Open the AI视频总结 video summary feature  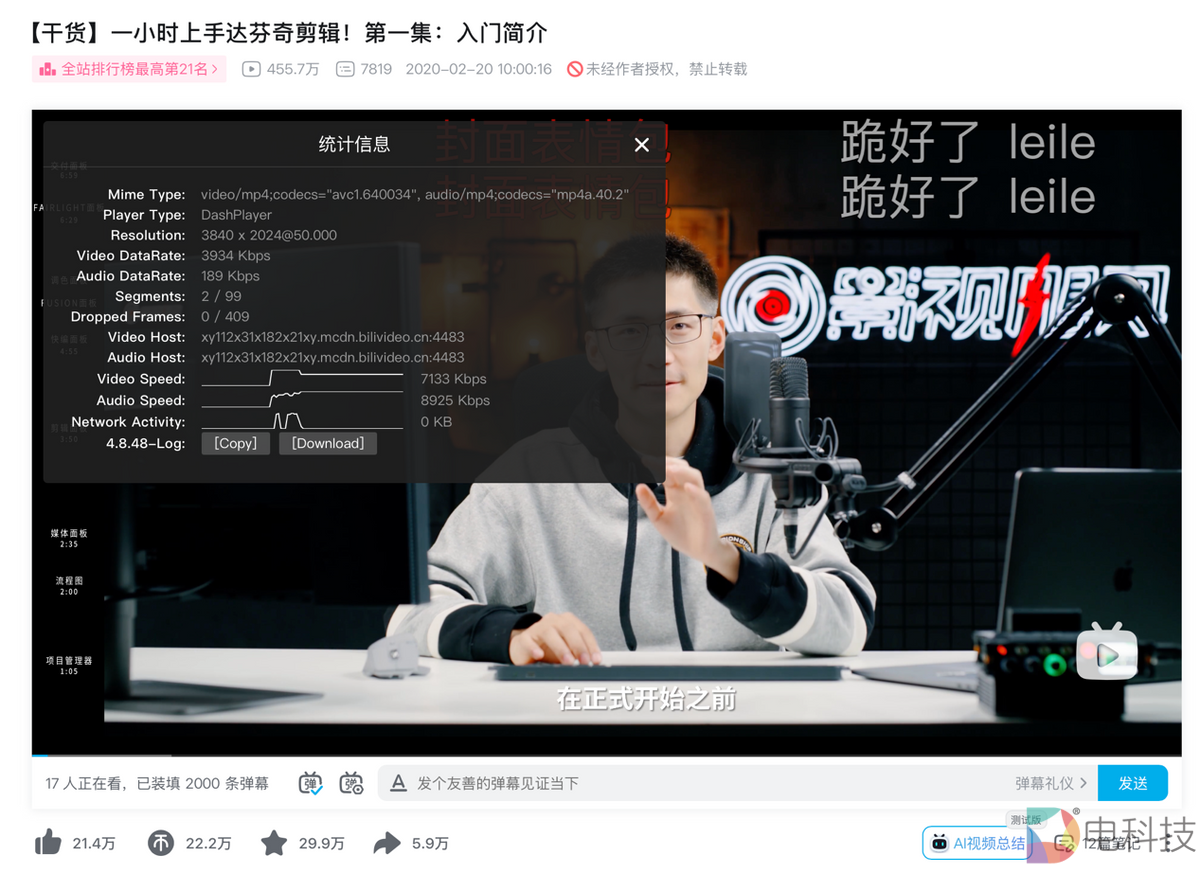pyautogui.click(x=974, y=843)
